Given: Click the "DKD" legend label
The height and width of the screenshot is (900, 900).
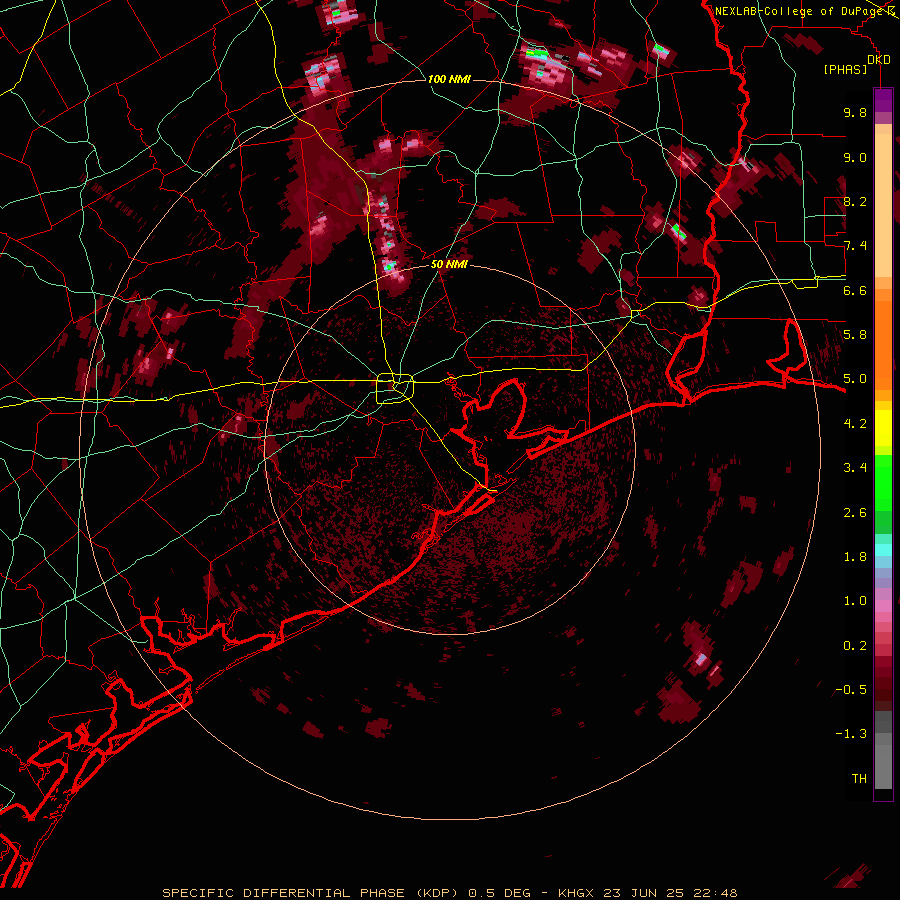Looking at the screenshot, I should point(879,60).
